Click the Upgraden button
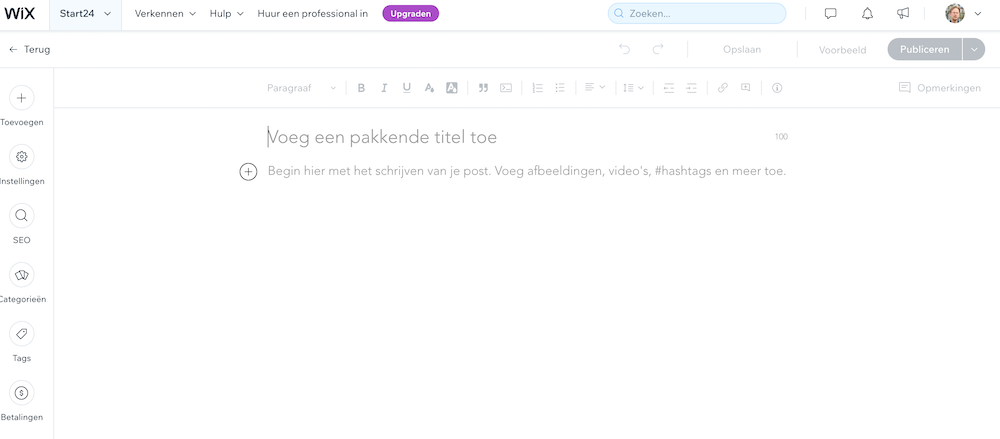Screen dimensions: 1000x439 (x=410, y=14)
